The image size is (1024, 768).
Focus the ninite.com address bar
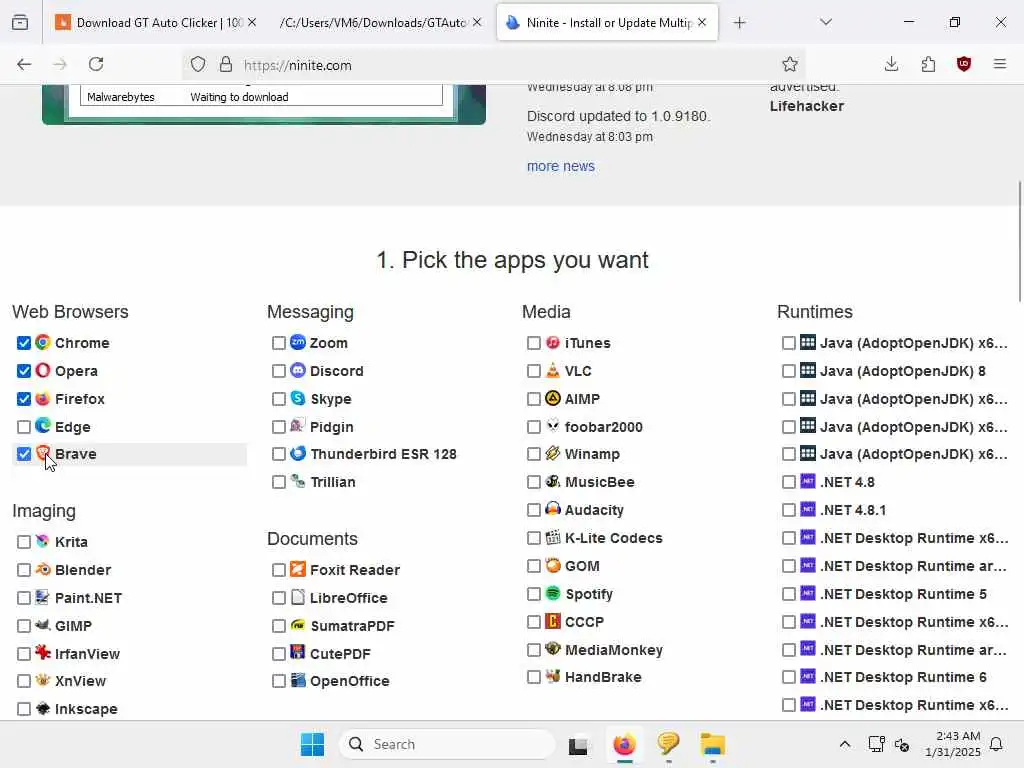[496, 65]
